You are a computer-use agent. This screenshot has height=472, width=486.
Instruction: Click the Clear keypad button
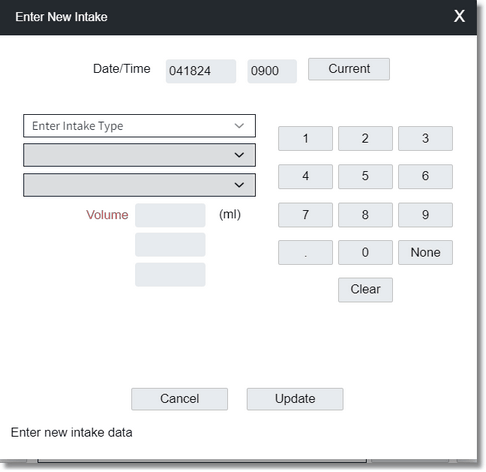pyautogui.click(x=365, y=290)
